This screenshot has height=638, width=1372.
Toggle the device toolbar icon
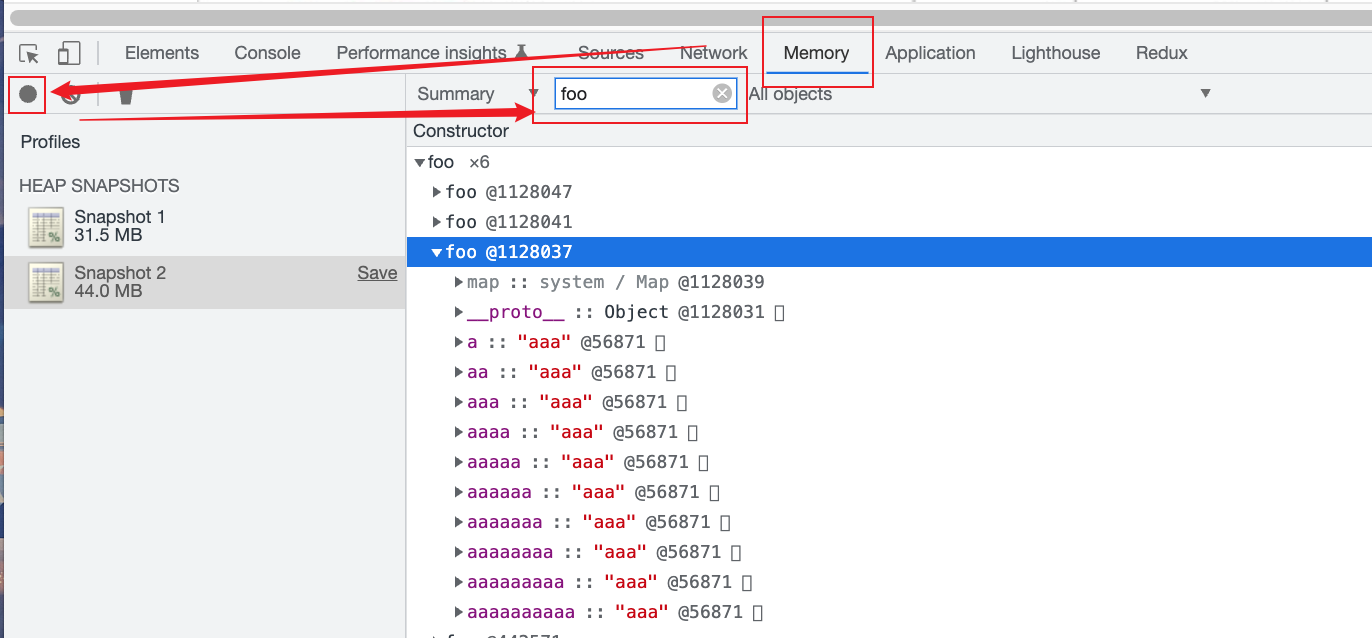[x=68, y=54]
